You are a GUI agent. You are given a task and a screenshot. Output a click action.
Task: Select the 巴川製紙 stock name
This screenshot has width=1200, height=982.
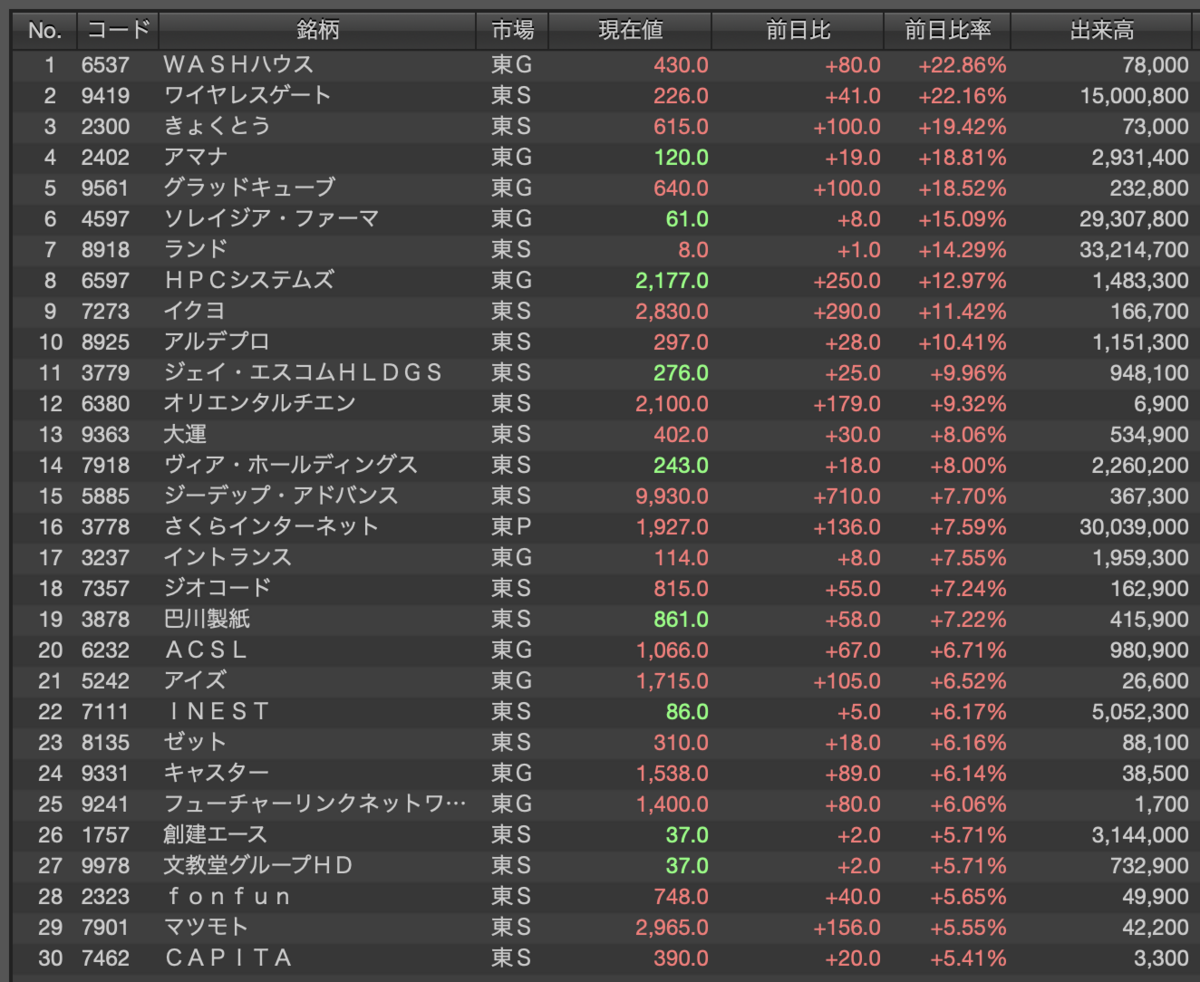point(207,619)
